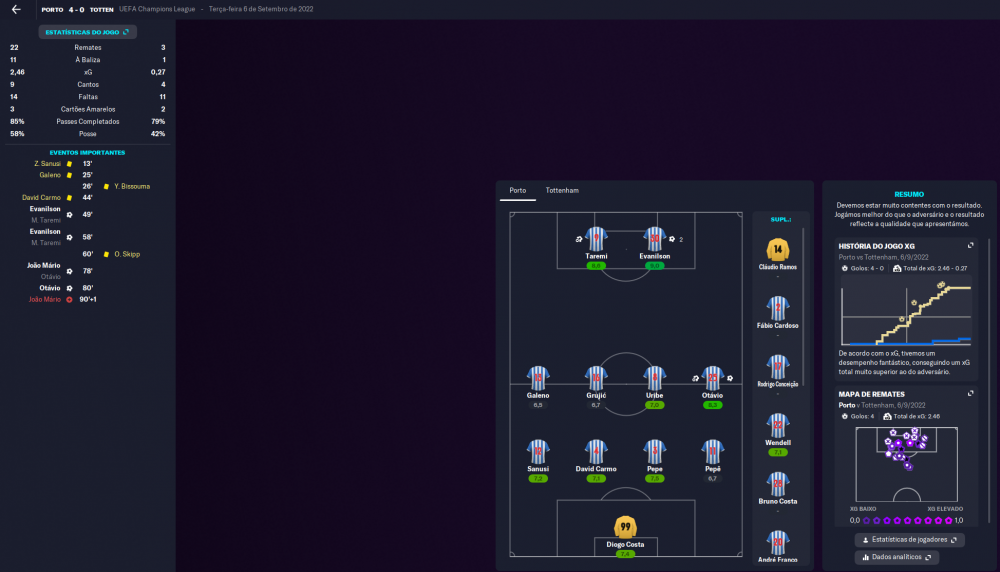Click the Posse statistics row
The width and height of the screenshot is (1000, 572).
pyautogui.click(x=87, y=134)
